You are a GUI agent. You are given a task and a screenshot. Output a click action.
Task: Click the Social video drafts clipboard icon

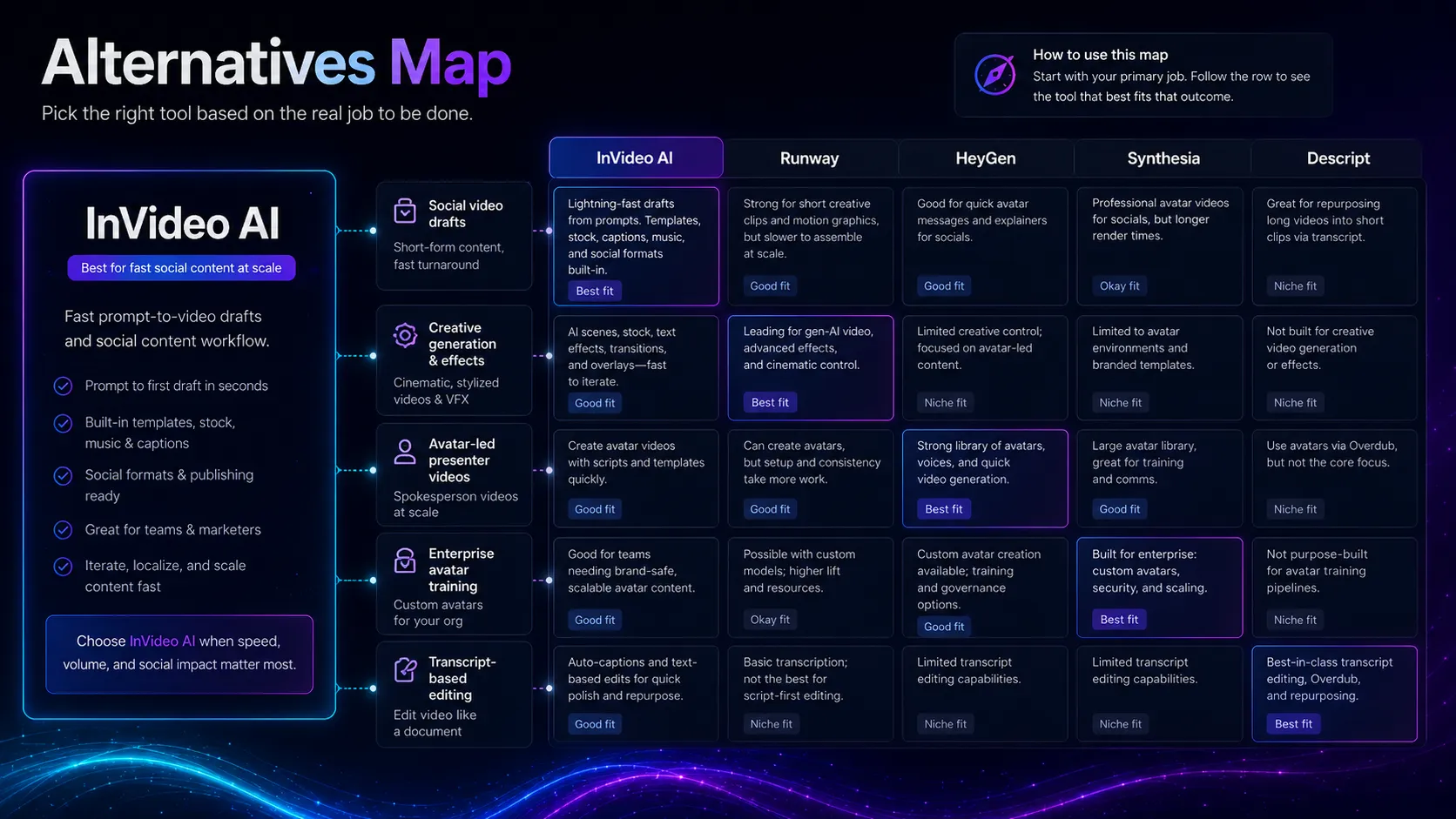405,211
